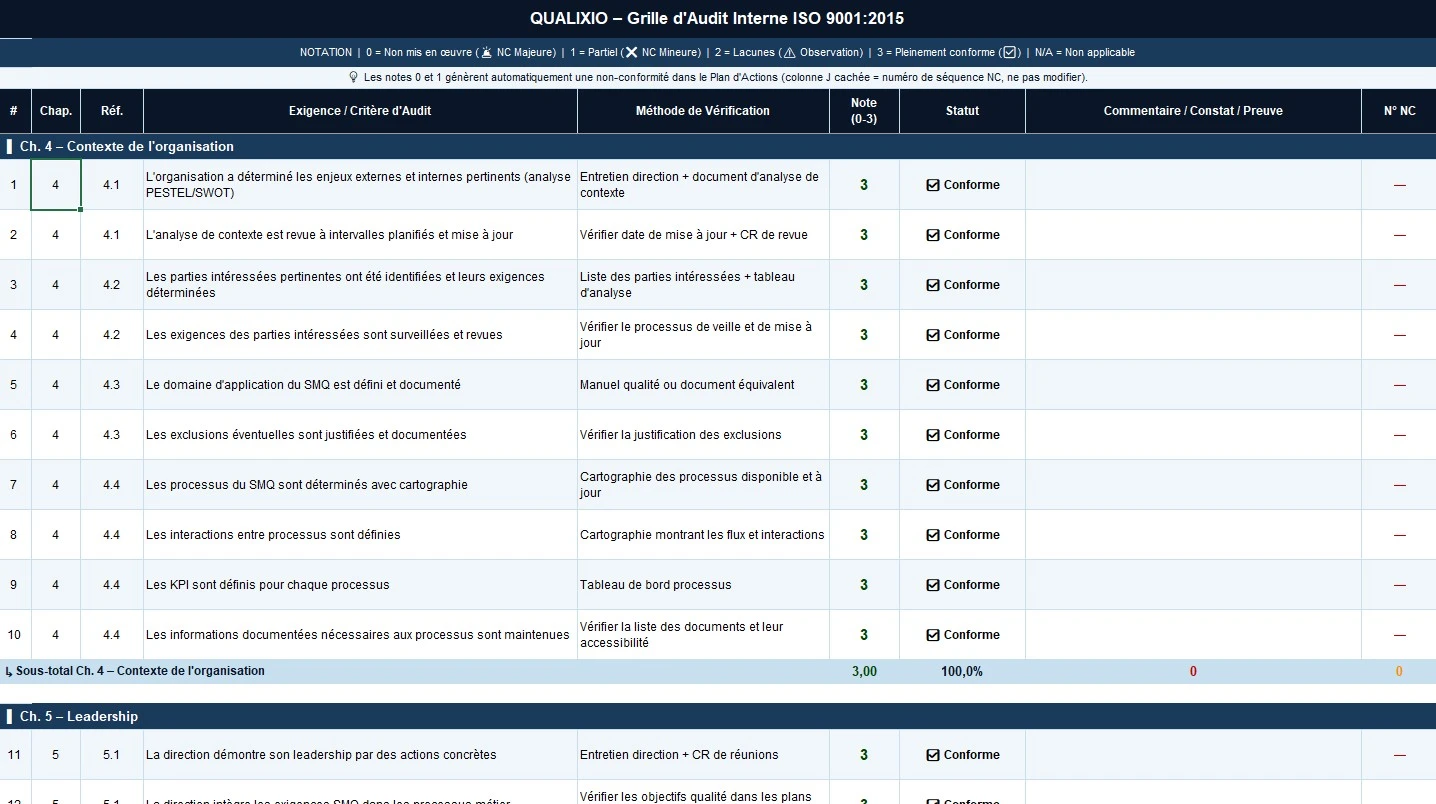Click the NOTATION legend row
Image resolution: width=1436 pixels, height=804 pixels.
tap(718, 52)
